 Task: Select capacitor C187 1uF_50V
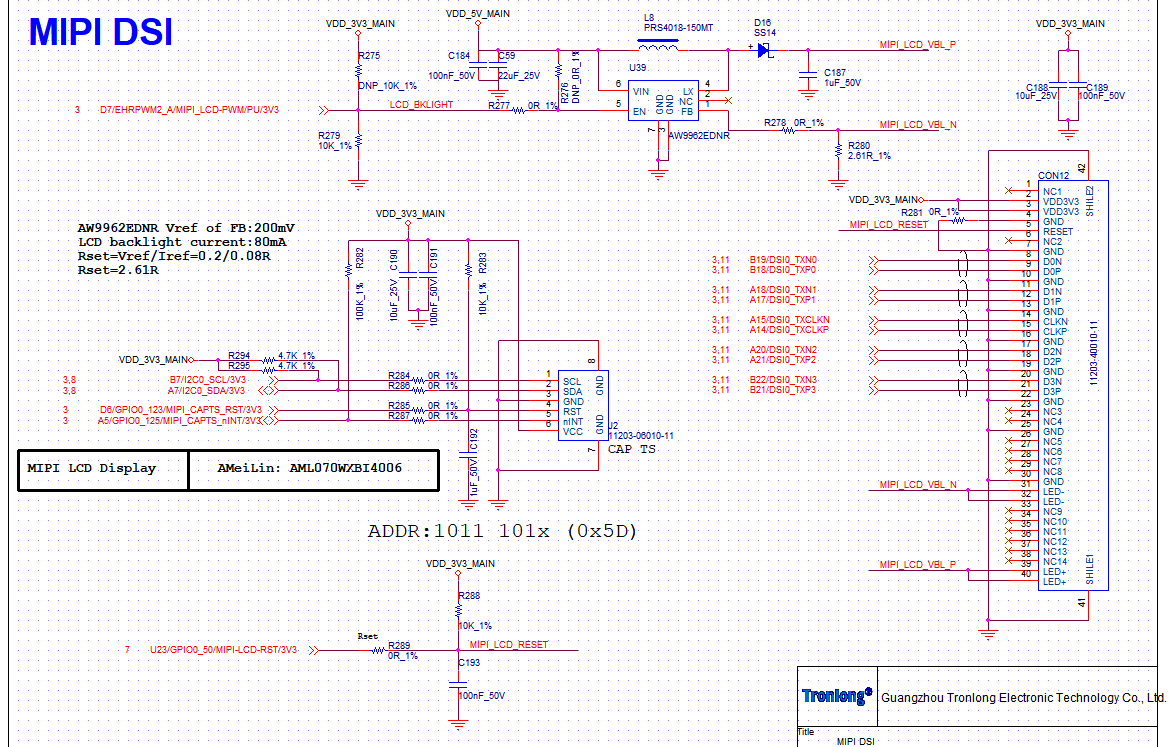pyautogui.click(x=808, y=74)
